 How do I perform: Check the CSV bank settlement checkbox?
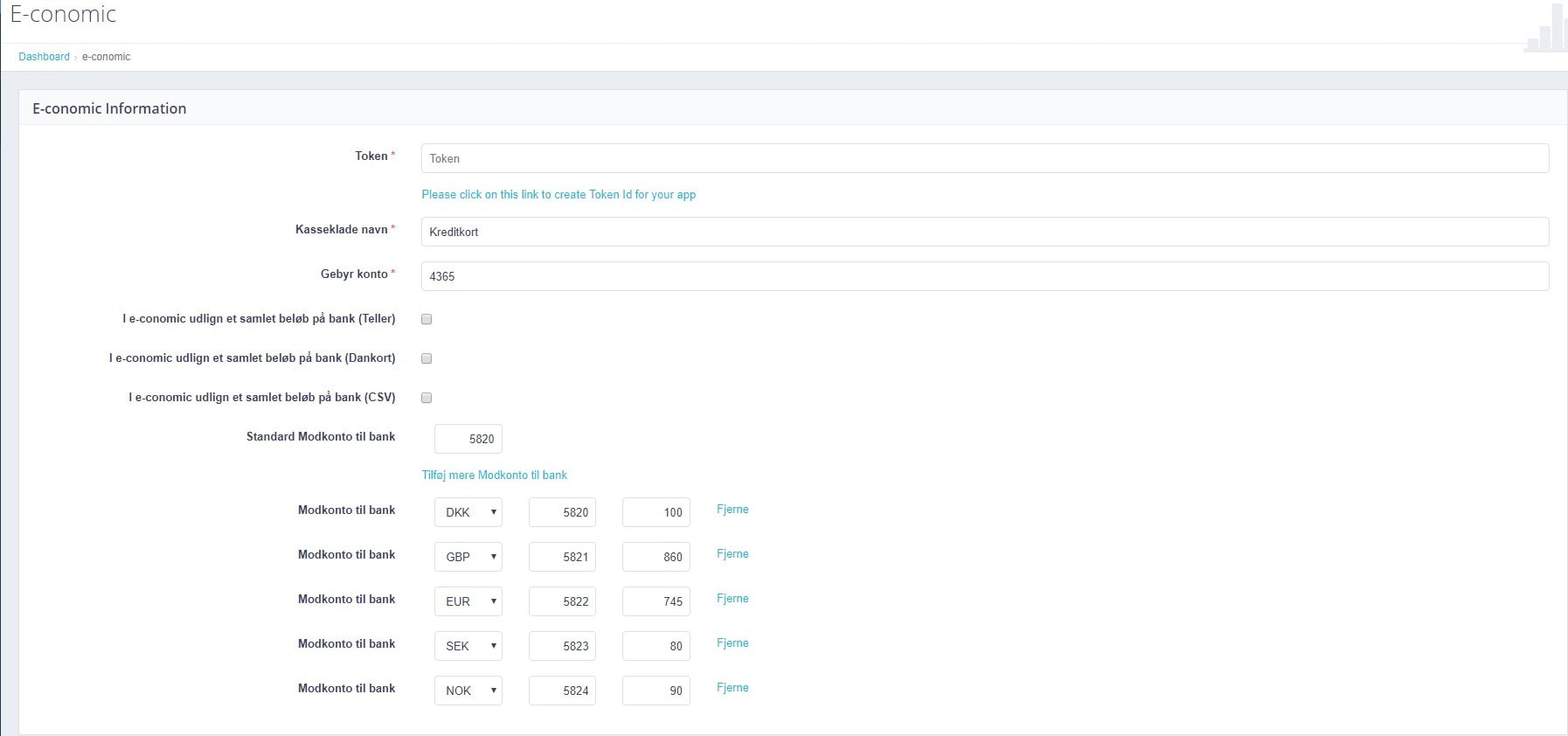(x=427, y=398)
